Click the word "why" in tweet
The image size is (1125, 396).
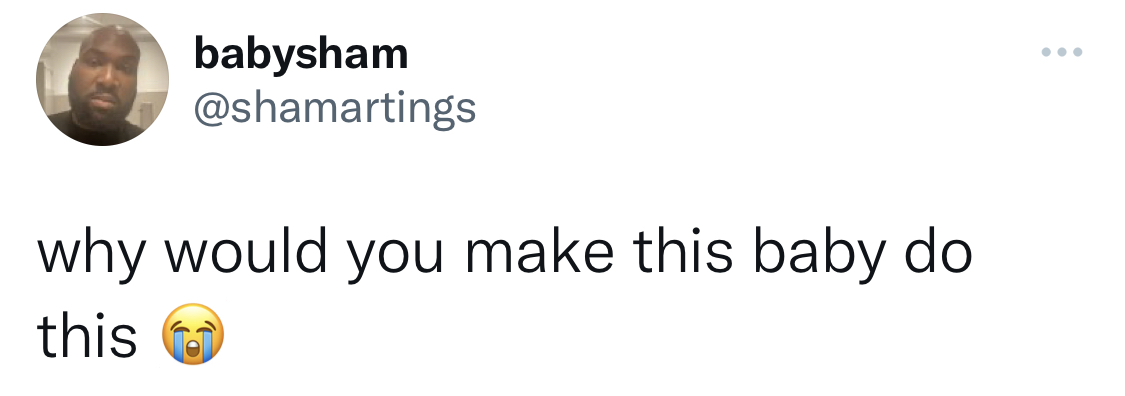92,255
